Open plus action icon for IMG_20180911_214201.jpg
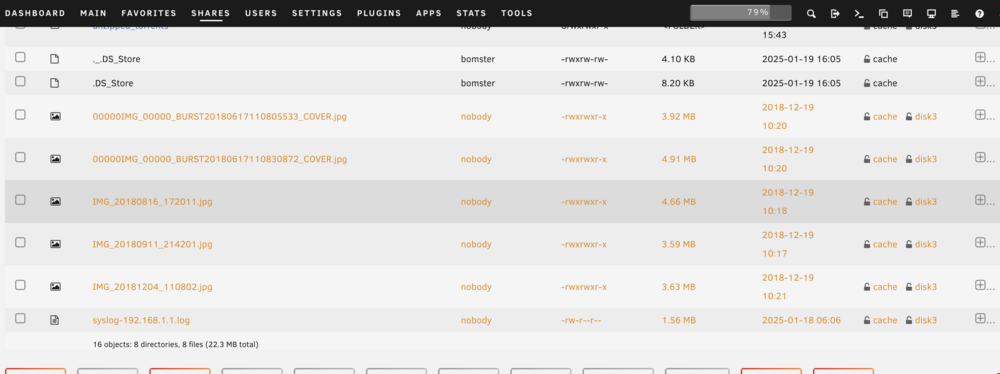Screen dimensions: 1000x374 [980, 243]
